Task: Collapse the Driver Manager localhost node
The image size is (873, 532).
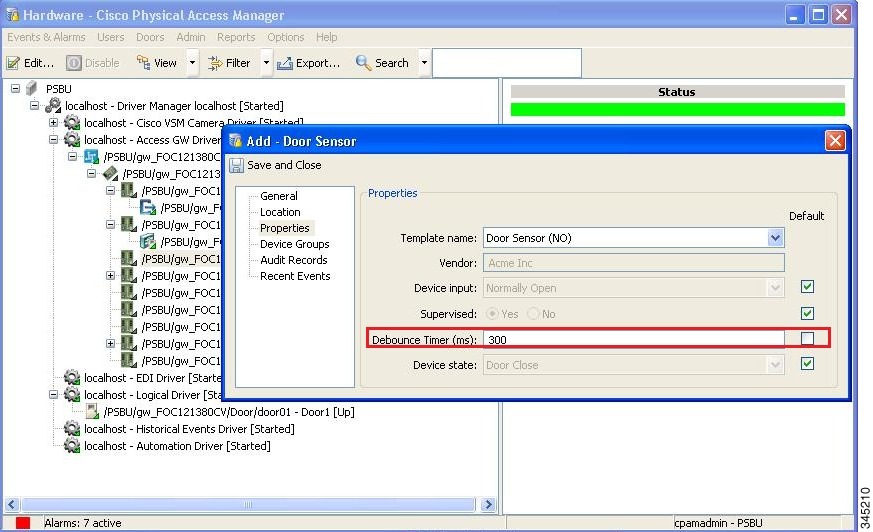Action: tap(35, 105)
